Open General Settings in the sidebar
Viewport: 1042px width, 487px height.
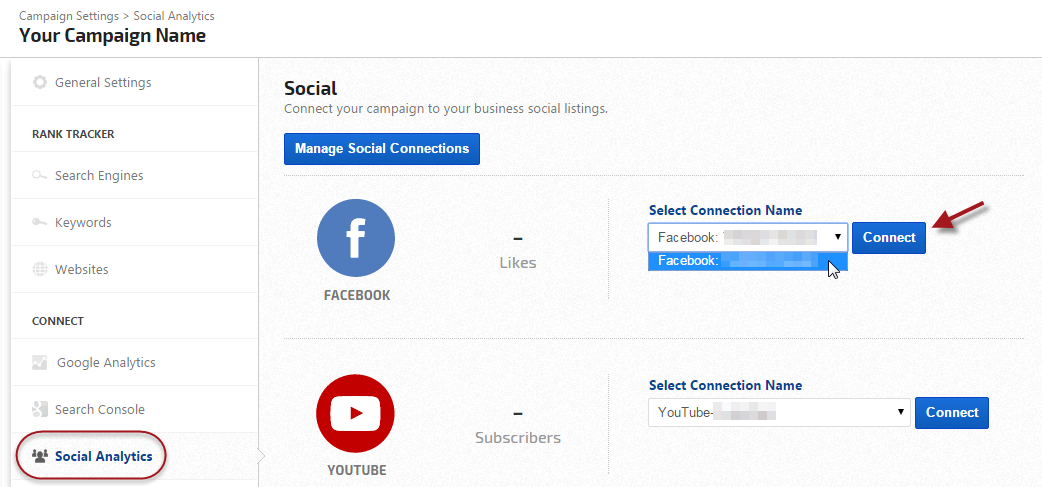click(103, 82)
